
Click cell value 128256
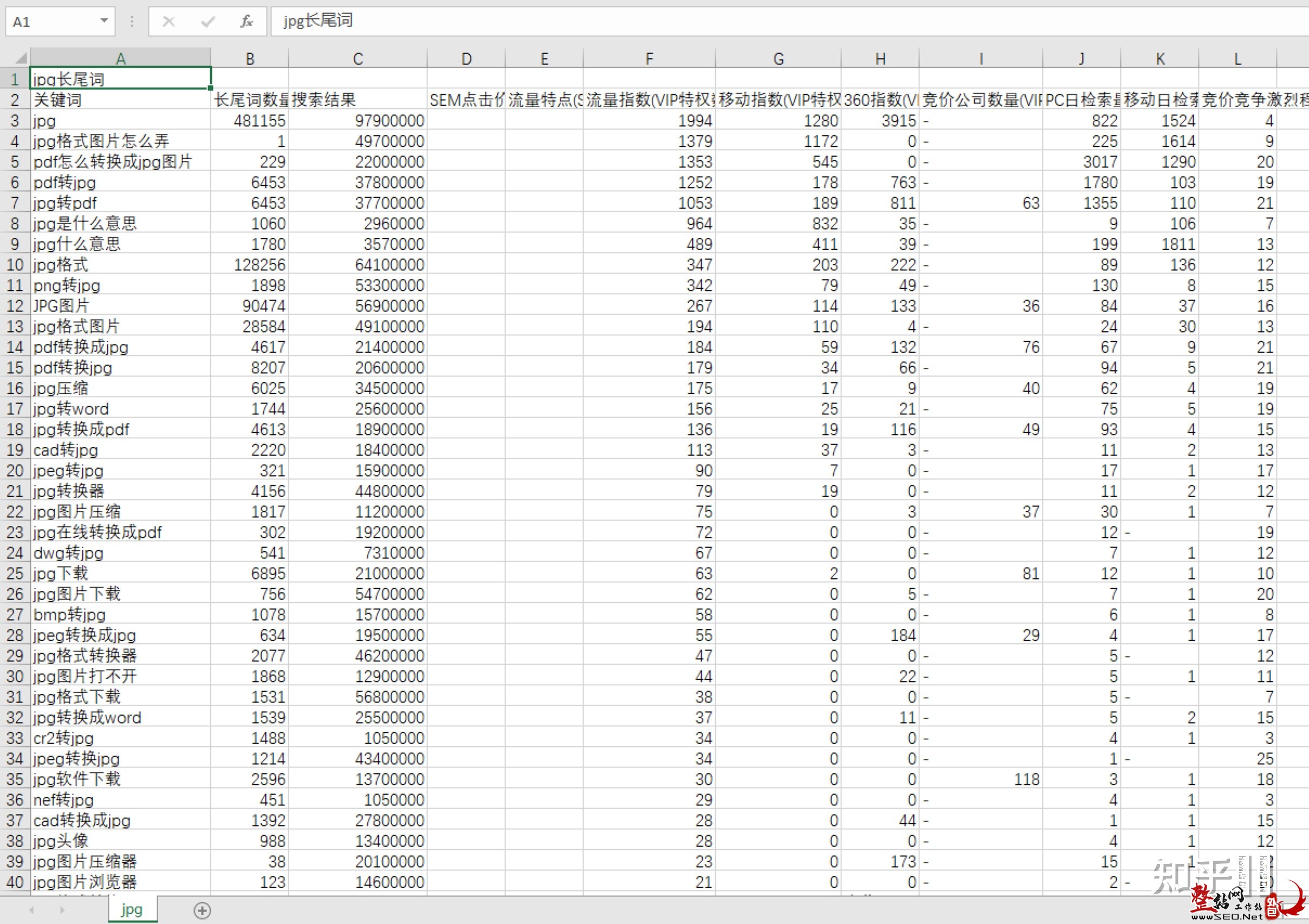pyautogui.click(x=250, y=264)
